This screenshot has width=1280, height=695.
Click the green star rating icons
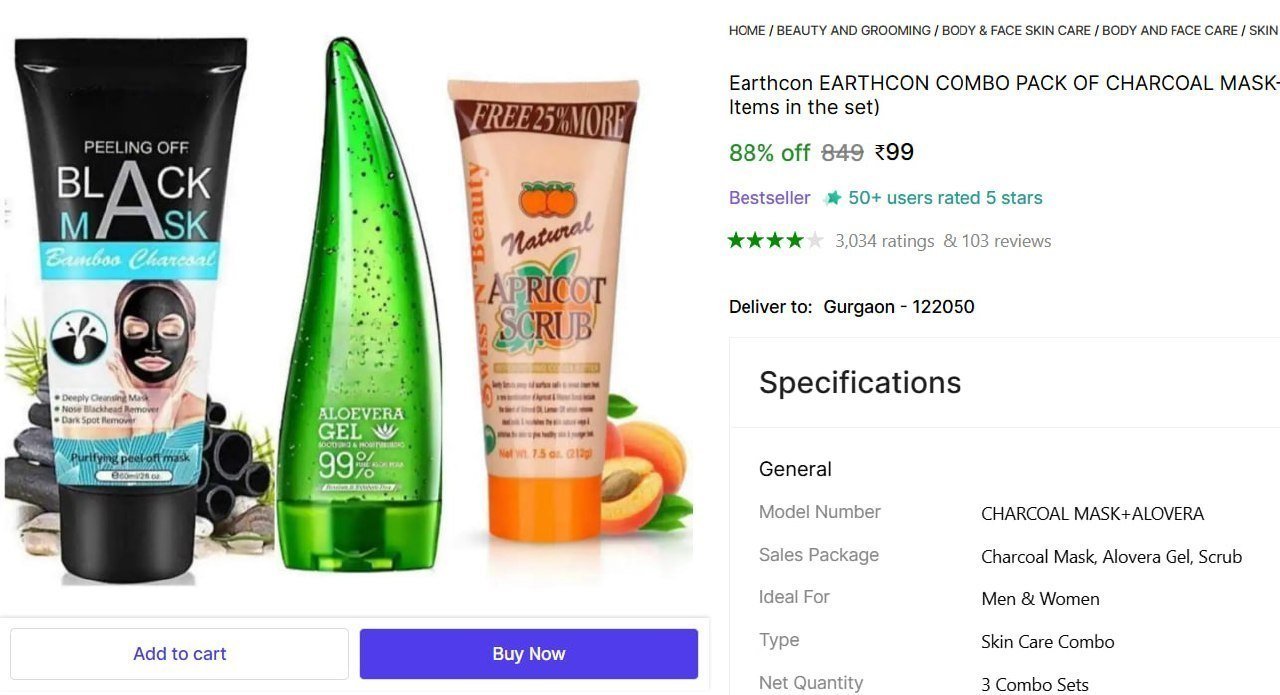coord(776,240)
